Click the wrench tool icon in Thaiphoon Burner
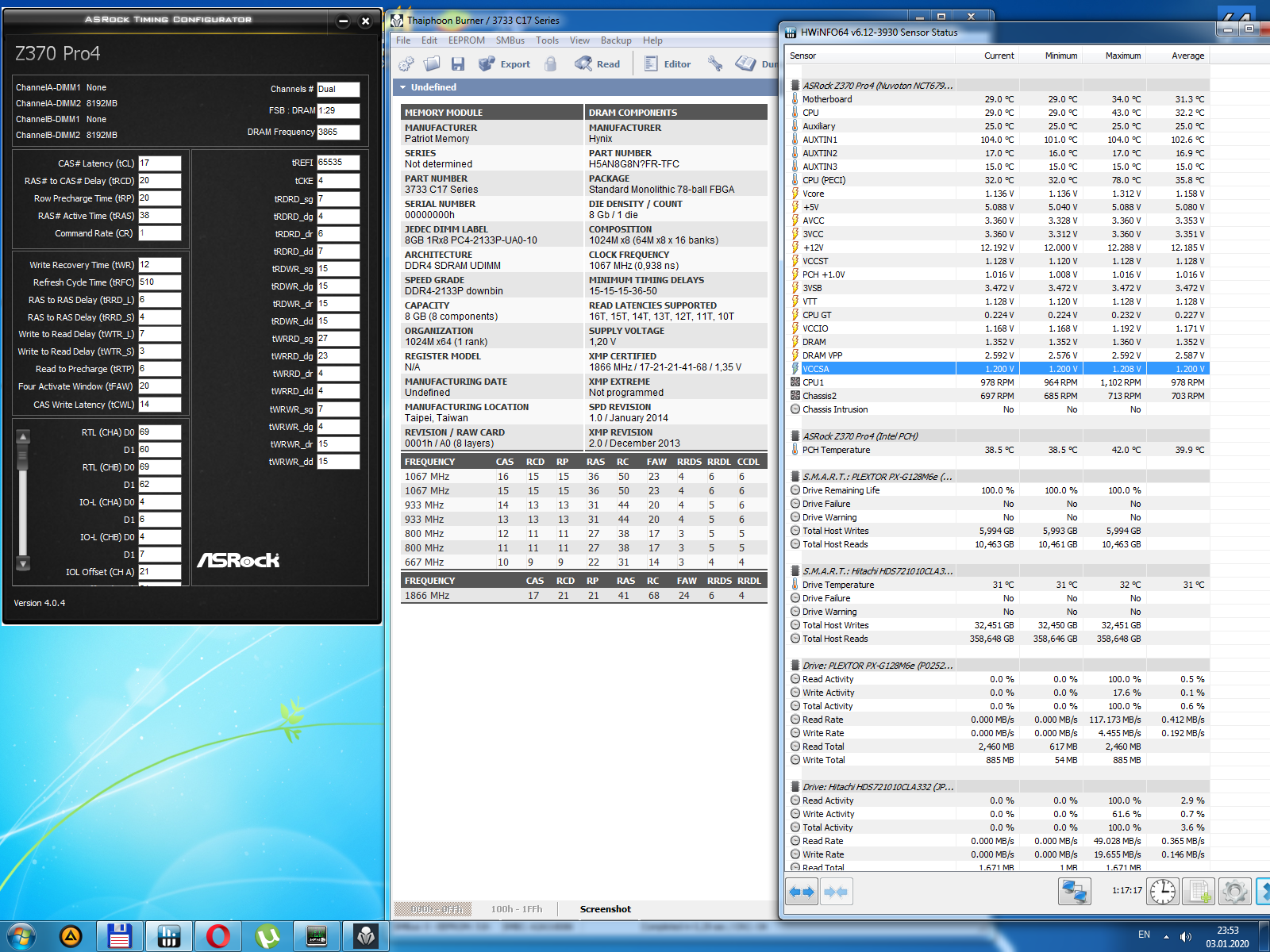Image resolution: width=1270 pixels, height=952 pixels. pyautogui.click(x=715, y=64)
